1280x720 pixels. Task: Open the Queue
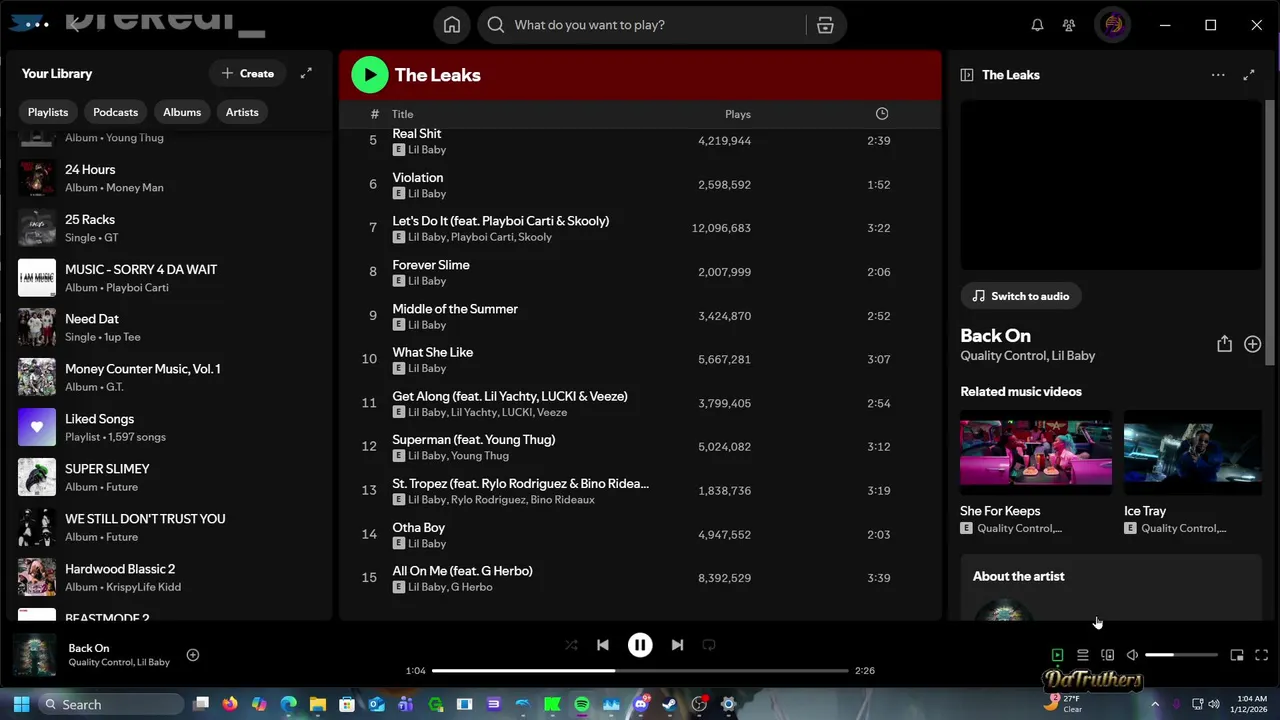pyautogui.click(x=1082, y=655)
